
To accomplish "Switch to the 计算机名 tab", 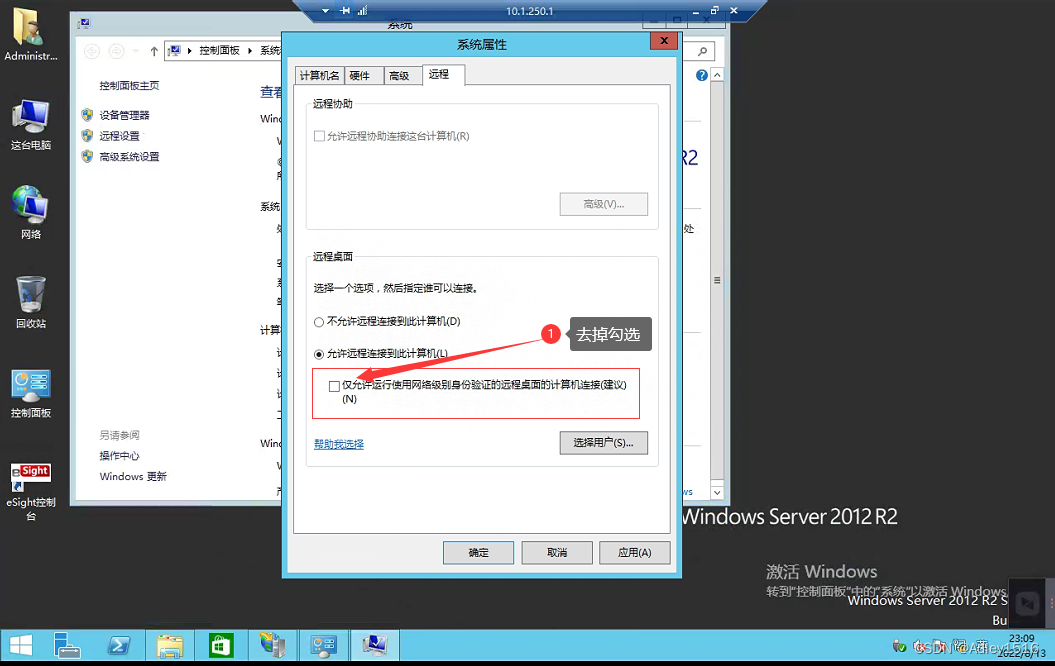I will pos(320,76).
